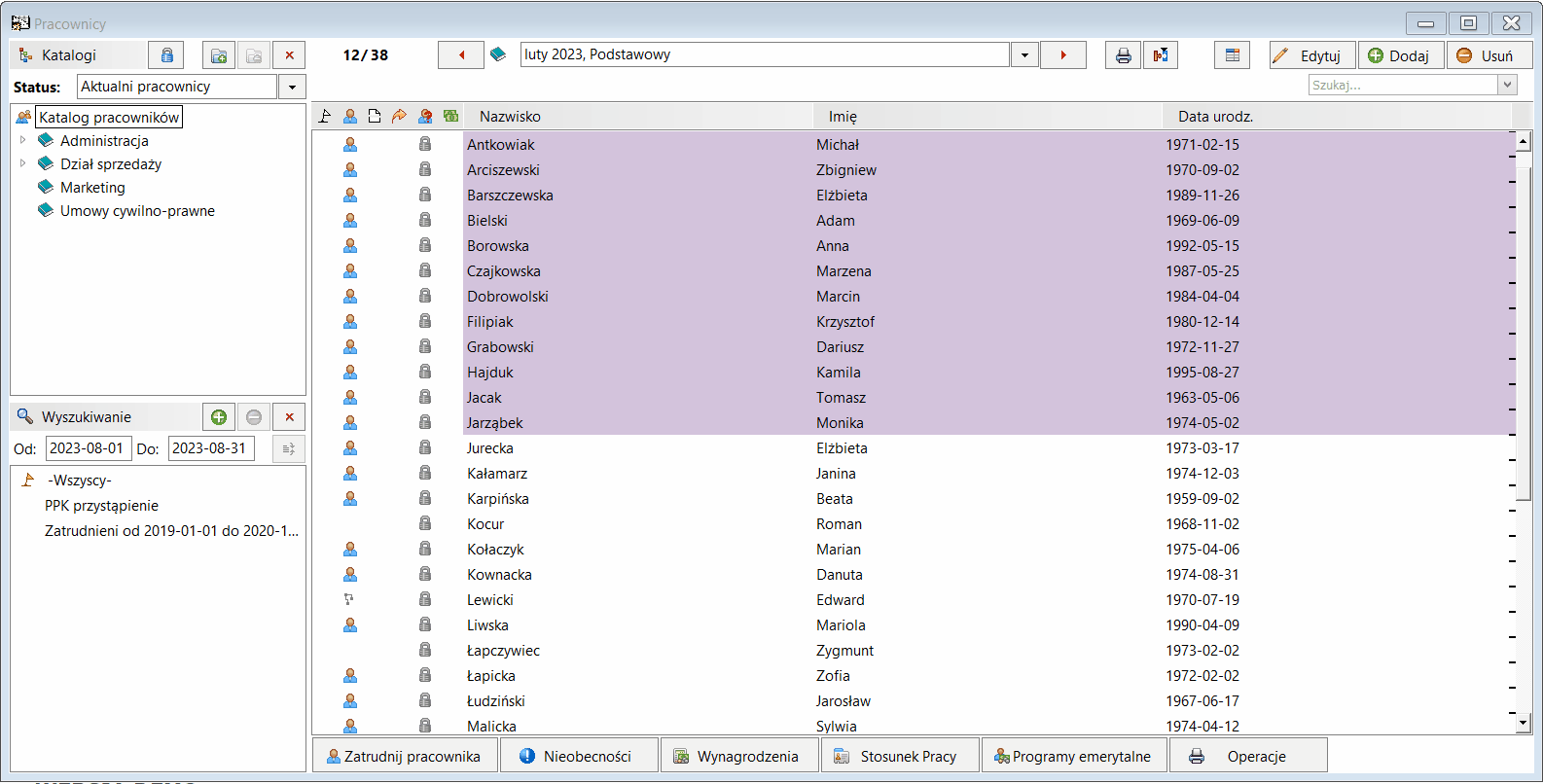This screenshot has width=1543, height=784.
Task: Click the luty 2023, Podstawowy period field
Action: [x=765, y=54]
